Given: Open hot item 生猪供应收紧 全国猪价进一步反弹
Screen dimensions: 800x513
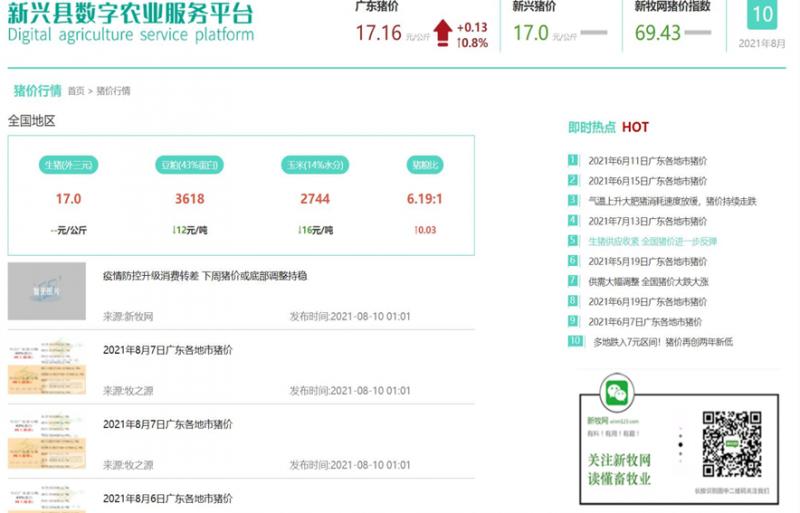Looking at the screenshot, I should point(652,241).
